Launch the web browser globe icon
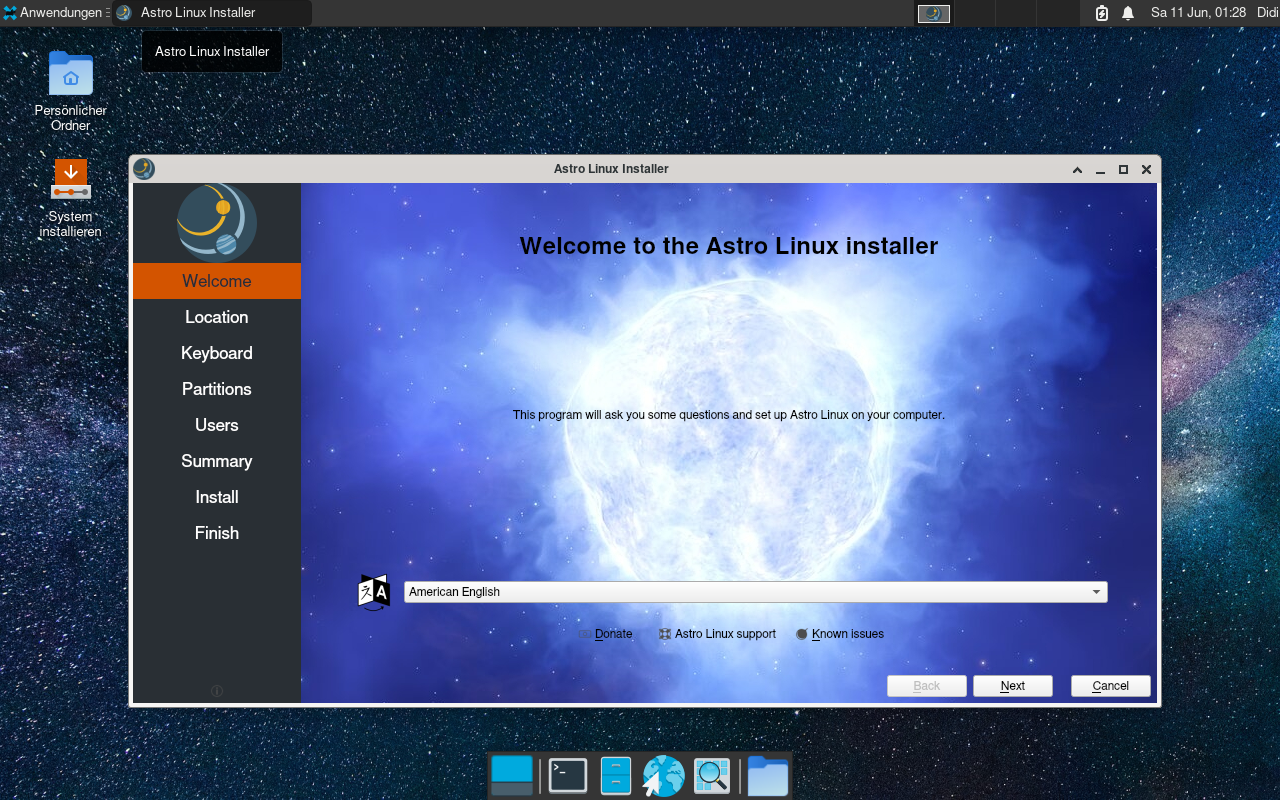The width and height of the screenshot is (1280, 800). click(663, 776)
